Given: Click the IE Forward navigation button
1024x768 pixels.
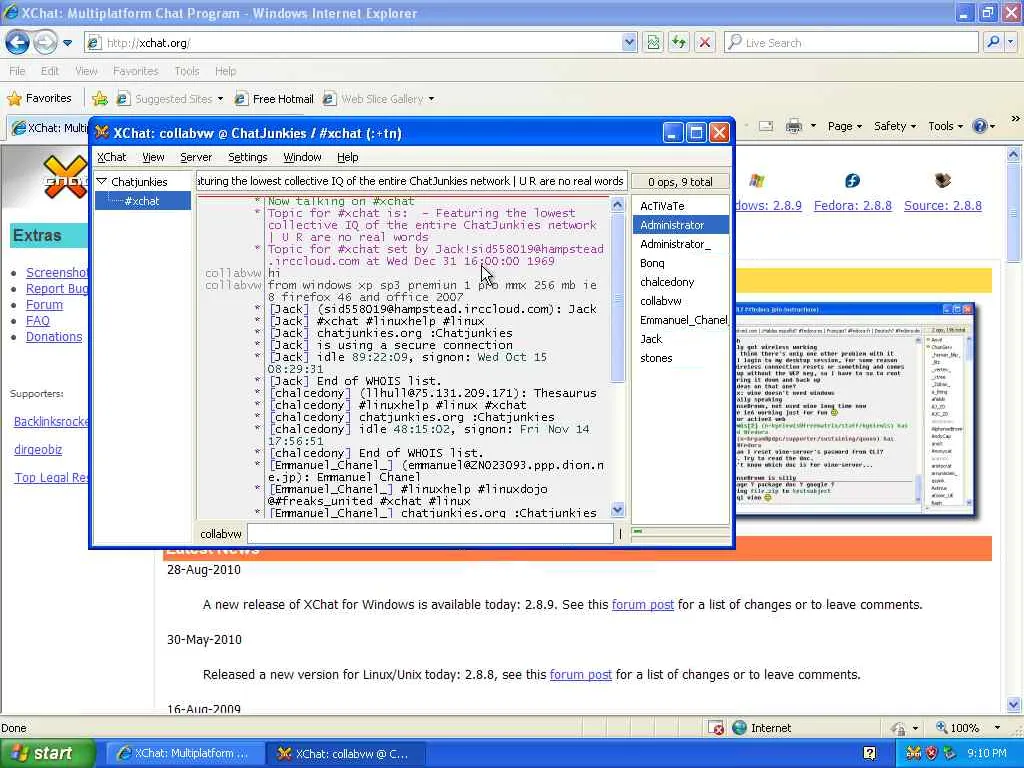Looking at the screenshot, I should click(45, 43).
